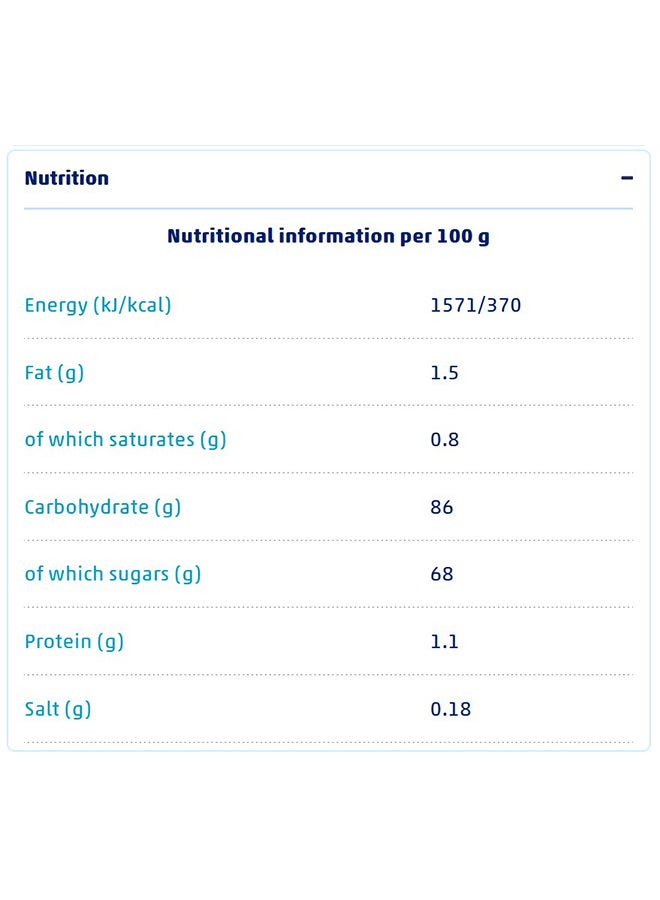Click the blue divider under Nutrition header
660x900 pixels.
click(x=328, y=208)
